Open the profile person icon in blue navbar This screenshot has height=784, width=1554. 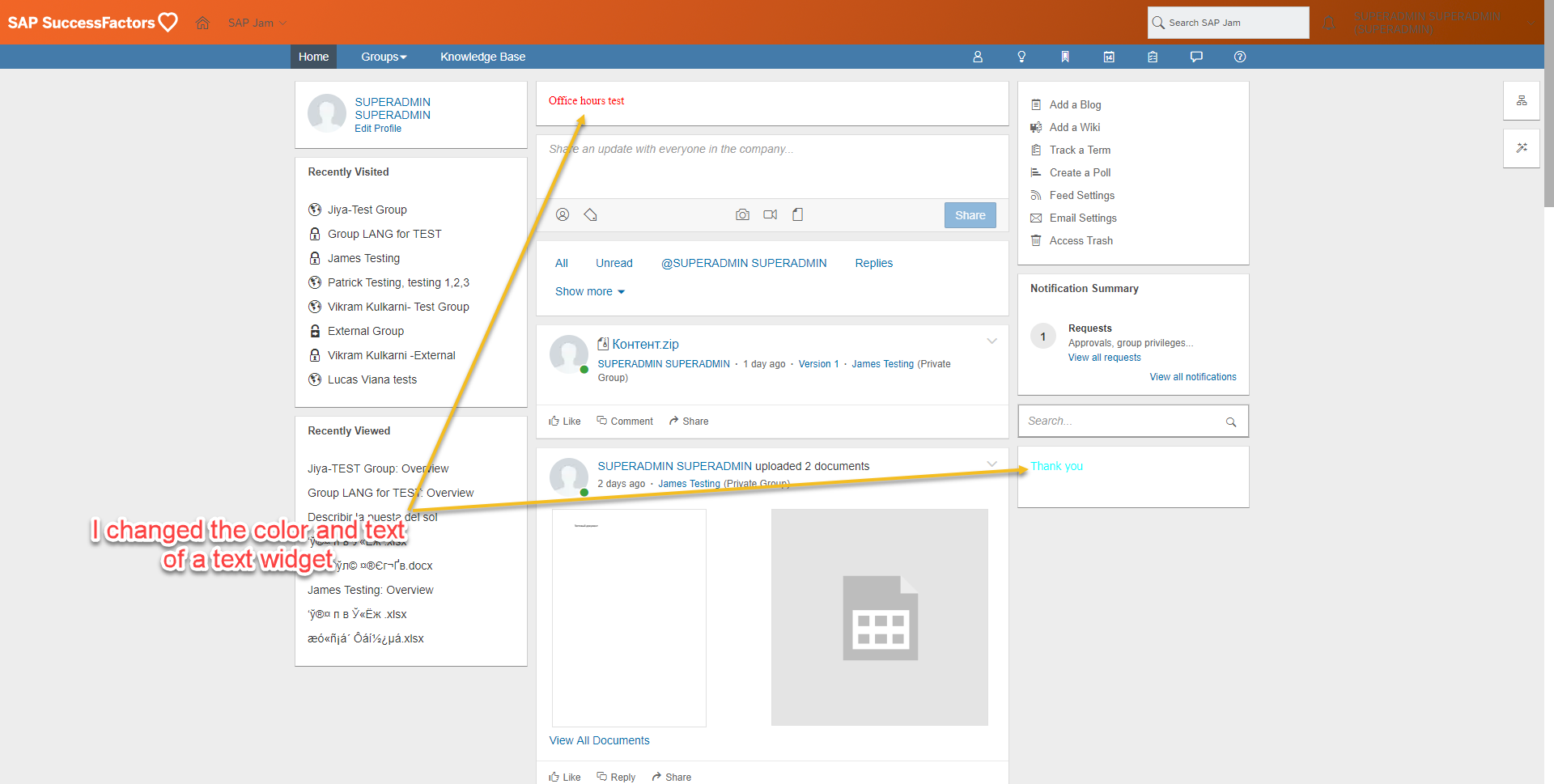point(978,57)
